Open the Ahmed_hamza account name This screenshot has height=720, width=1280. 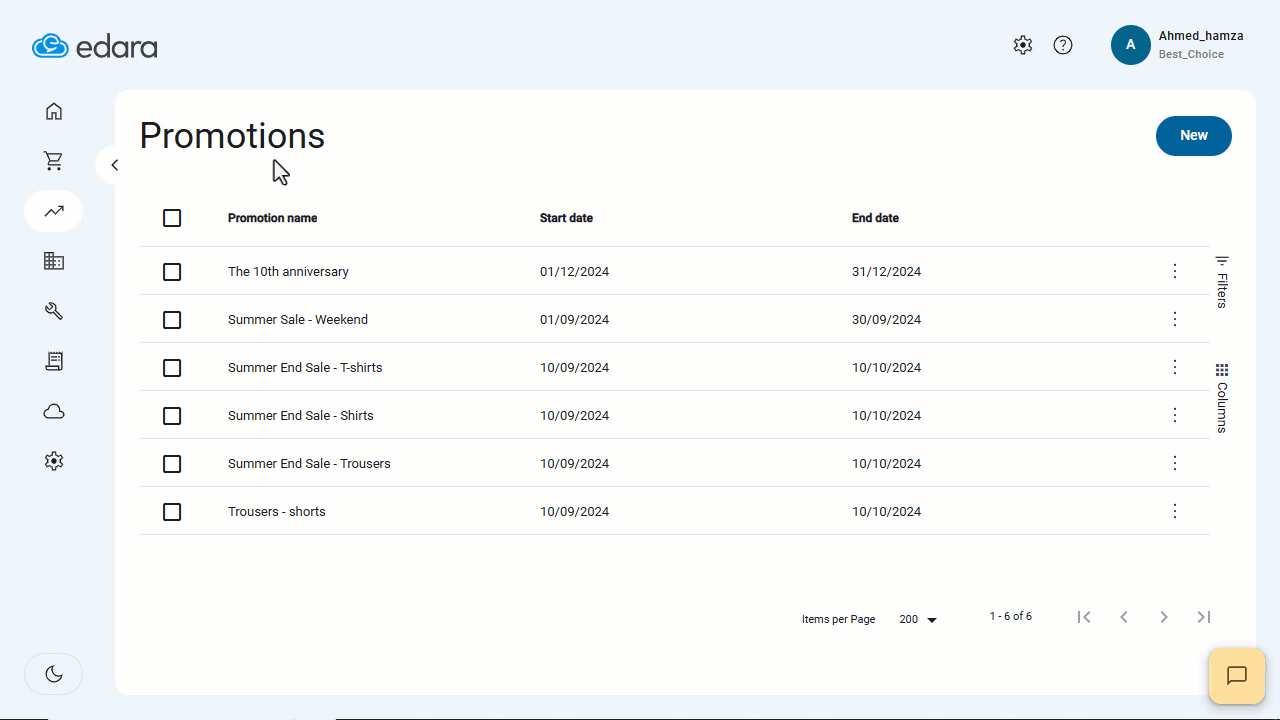(x=1201, y=36)
